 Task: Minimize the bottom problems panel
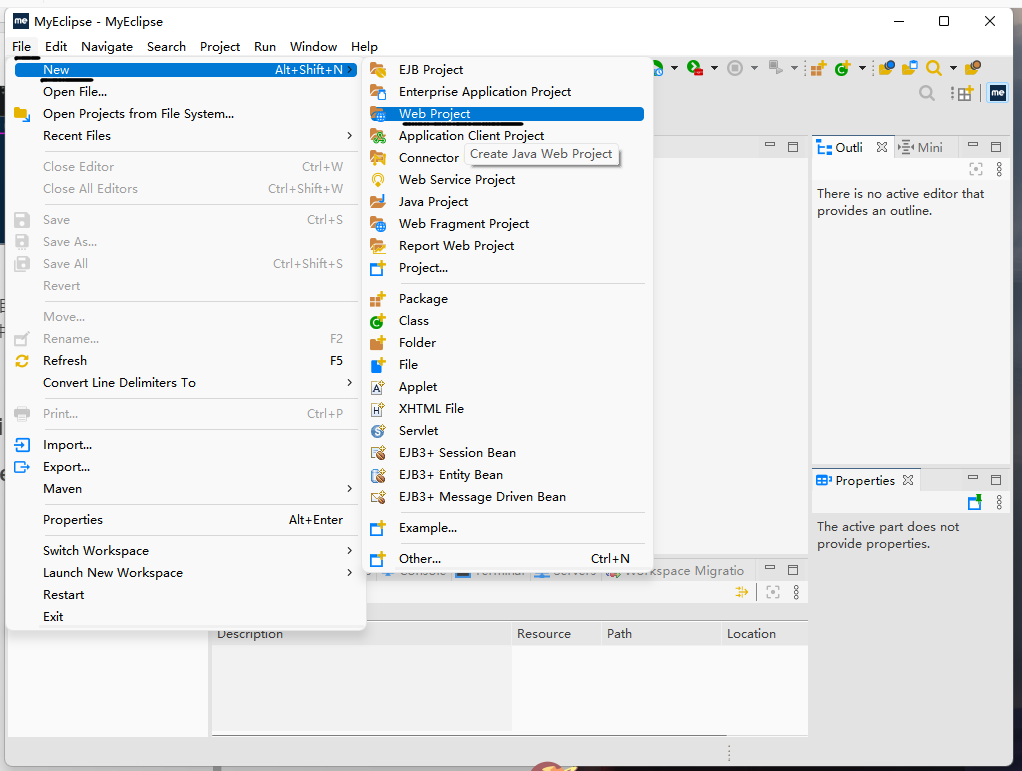770,568
